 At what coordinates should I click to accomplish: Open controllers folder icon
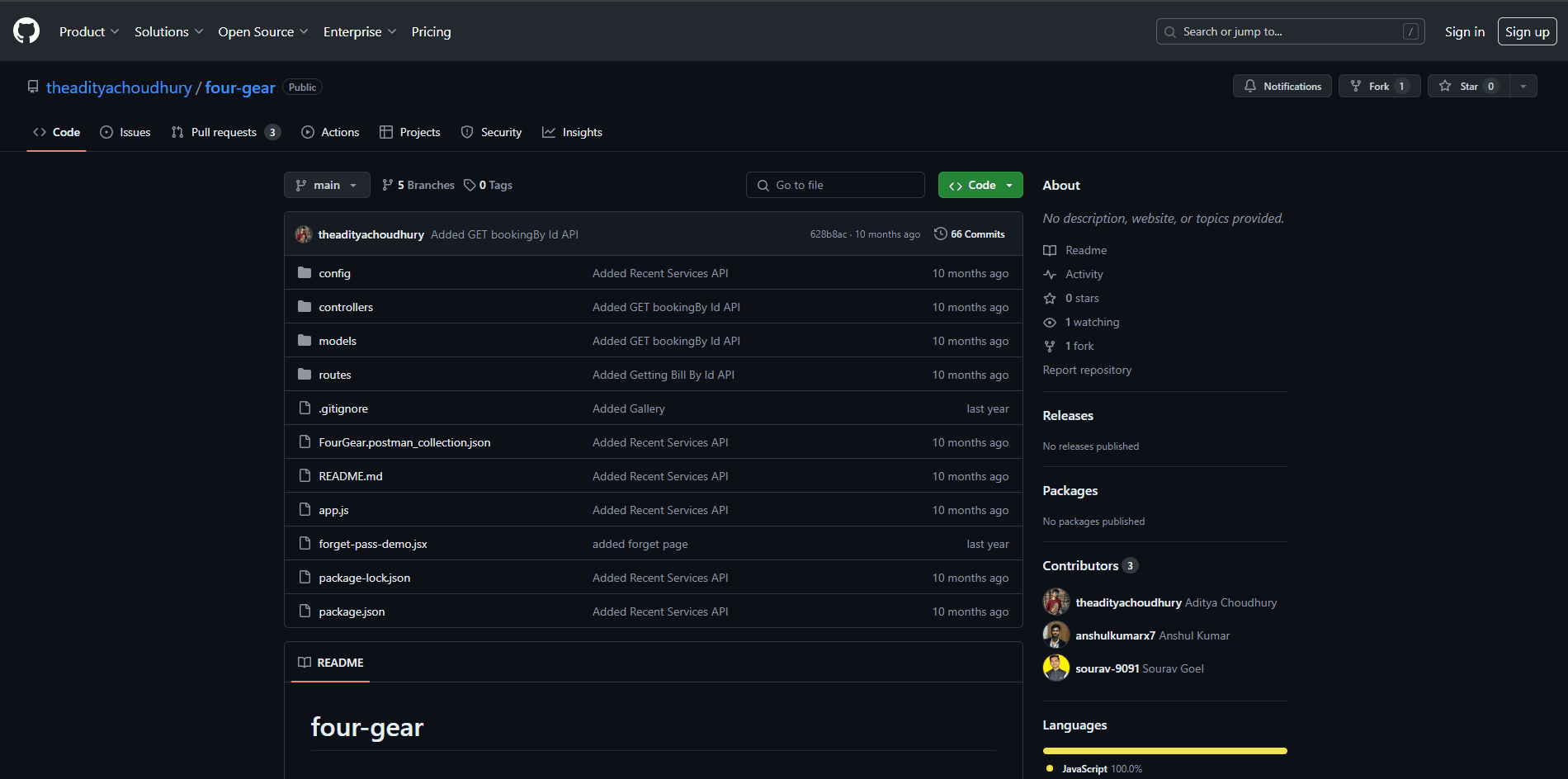pos(305,307)
